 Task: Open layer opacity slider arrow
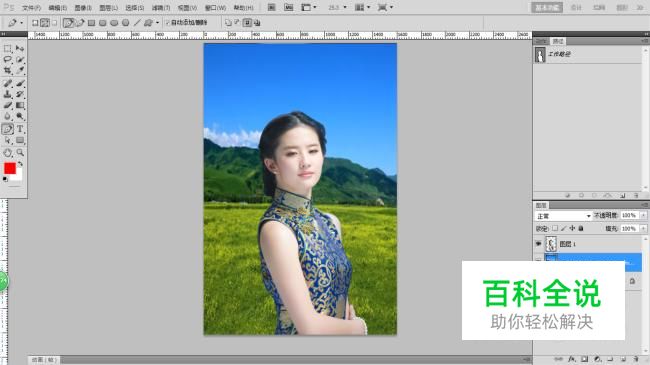pyautogui.click(x=643, y=215)
